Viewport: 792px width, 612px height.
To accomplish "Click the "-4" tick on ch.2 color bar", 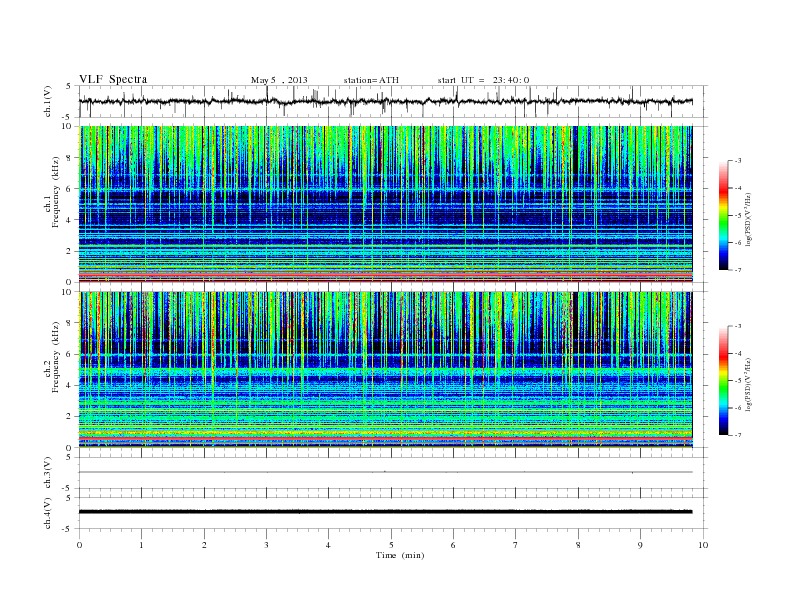I will (x=738, y=353).
